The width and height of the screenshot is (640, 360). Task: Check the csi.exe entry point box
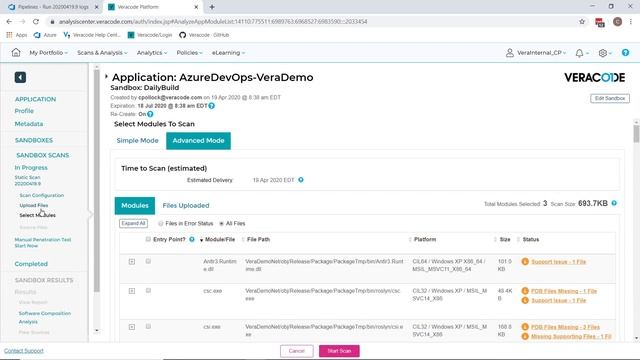[x=148, y=327]
